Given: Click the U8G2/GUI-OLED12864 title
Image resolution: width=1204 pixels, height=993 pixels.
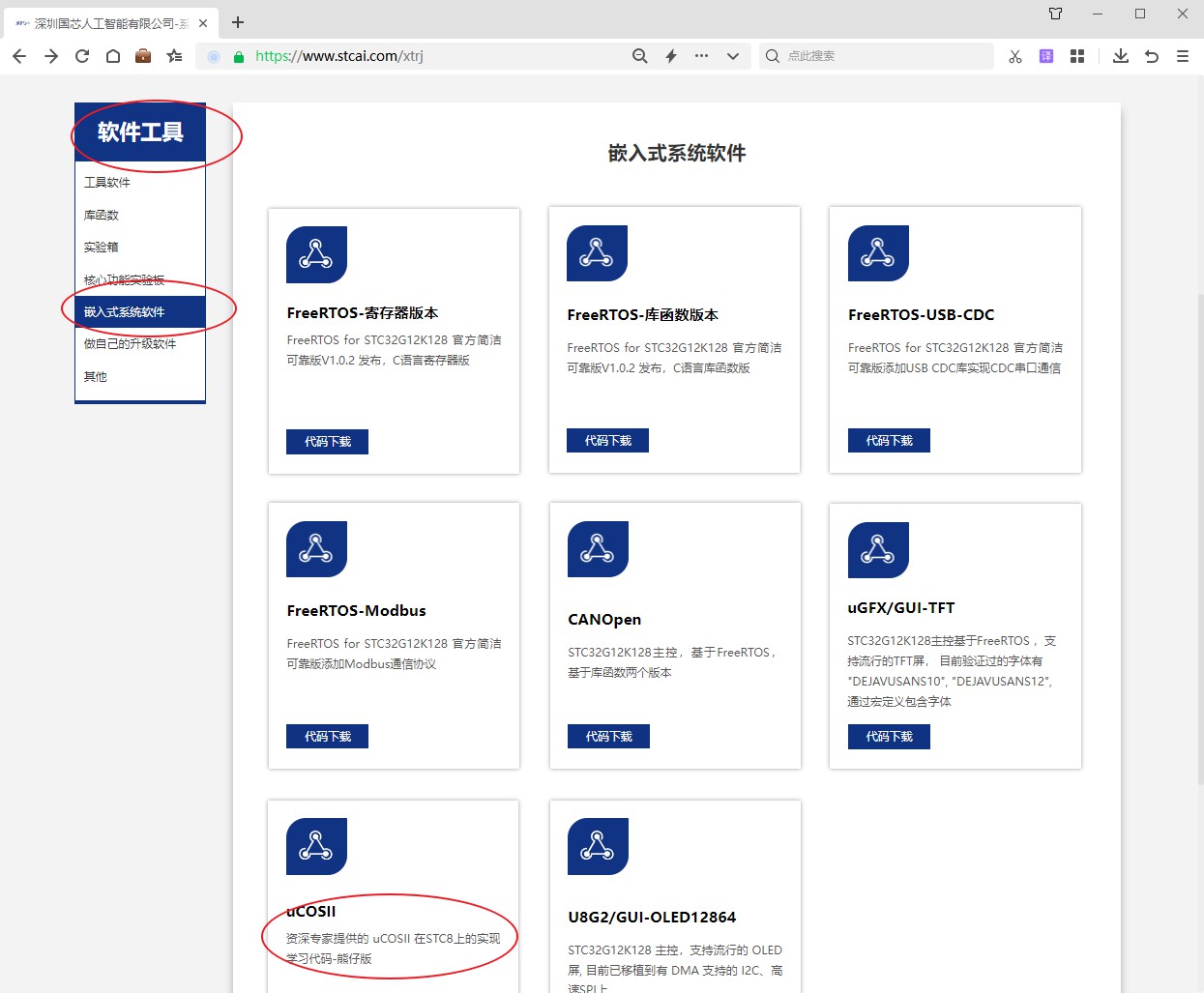Looking at the screenshot, I should [653, 918].
